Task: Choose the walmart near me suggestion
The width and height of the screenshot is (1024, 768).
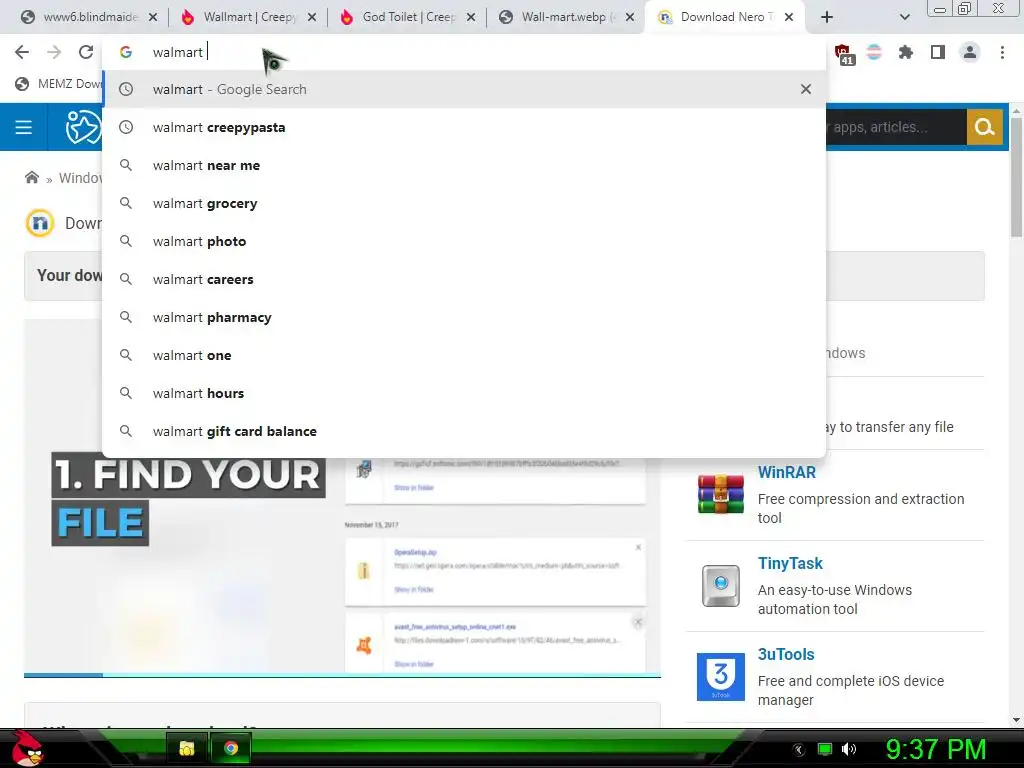Action: pyautogui.click(x=464, y=165)
